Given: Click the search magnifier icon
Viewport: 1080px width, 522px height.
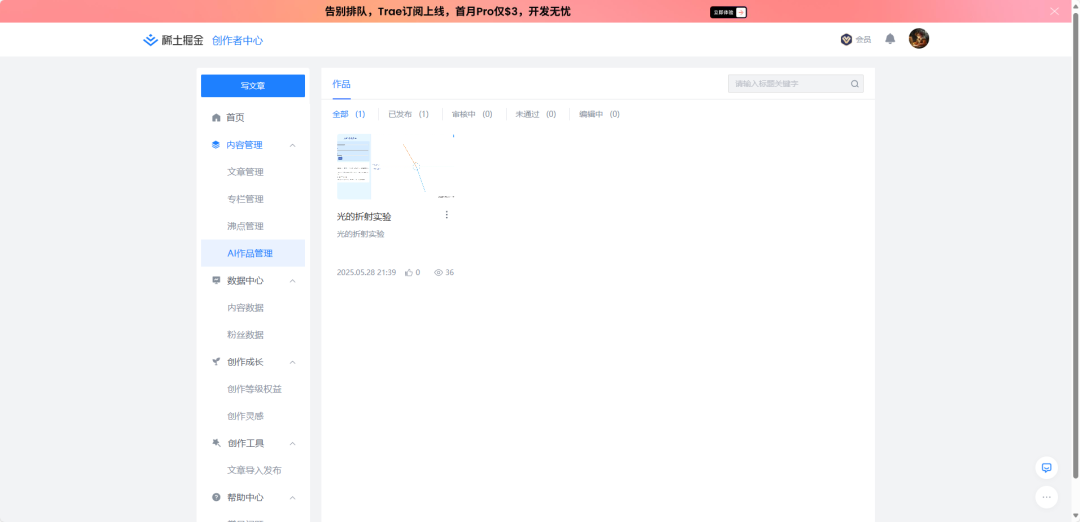Looking at the screenshot, I should (x=855, y=84).
